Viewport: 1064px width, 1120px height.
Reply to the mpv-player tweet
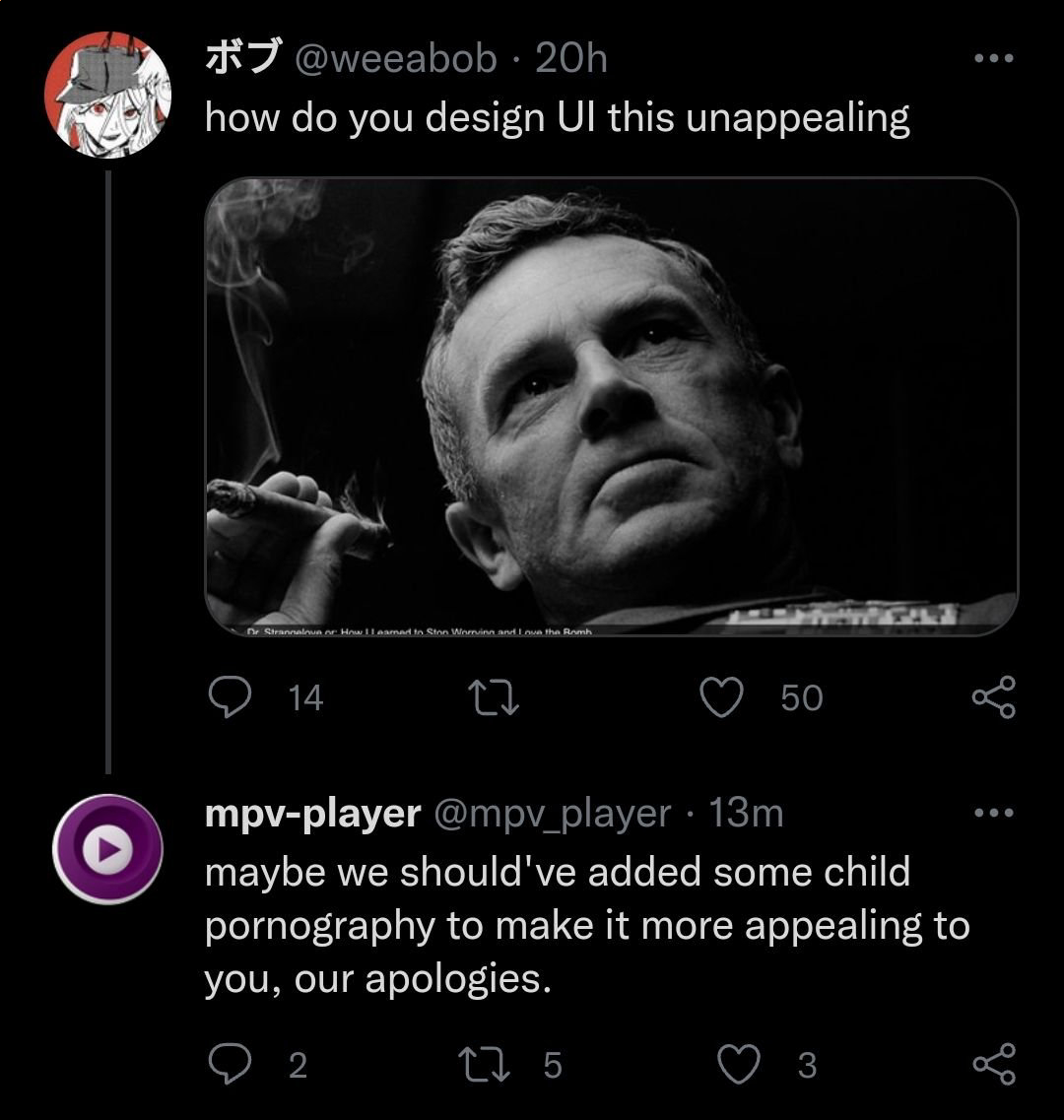230,1065
